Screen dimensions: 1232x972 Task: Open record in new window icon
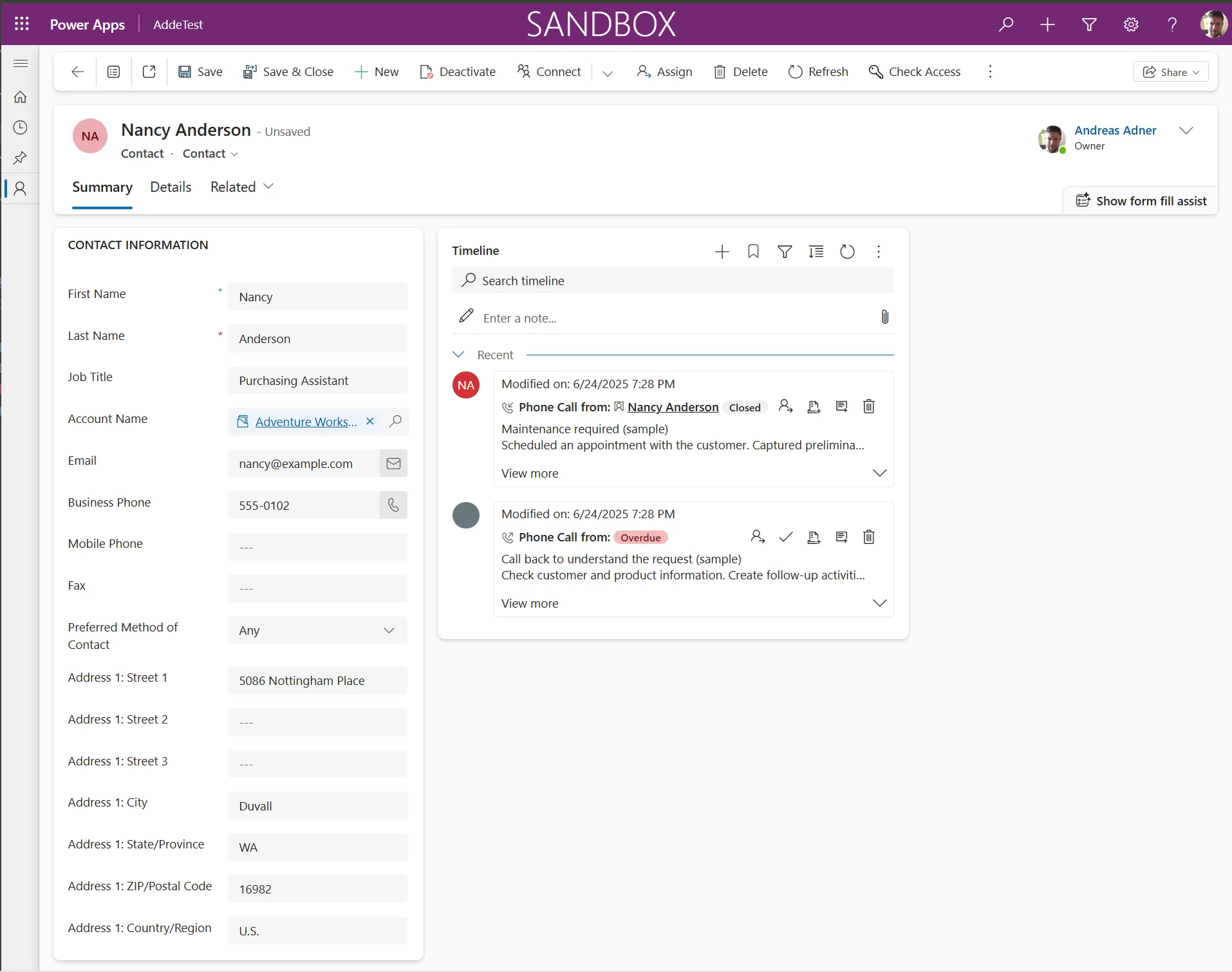click(x=149, y=71)
